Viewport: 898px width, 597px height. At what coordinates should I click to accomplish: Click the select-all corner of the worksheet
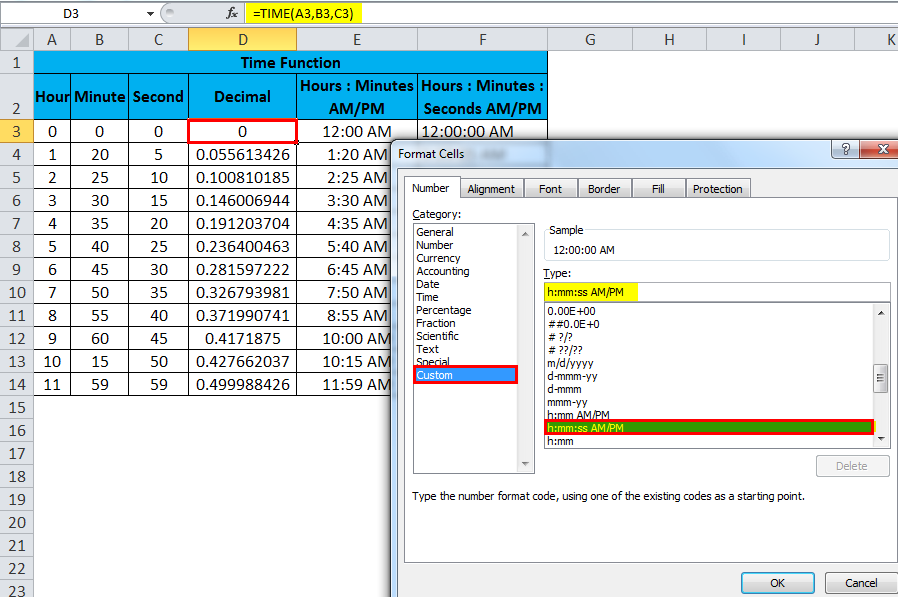point(16,39)
